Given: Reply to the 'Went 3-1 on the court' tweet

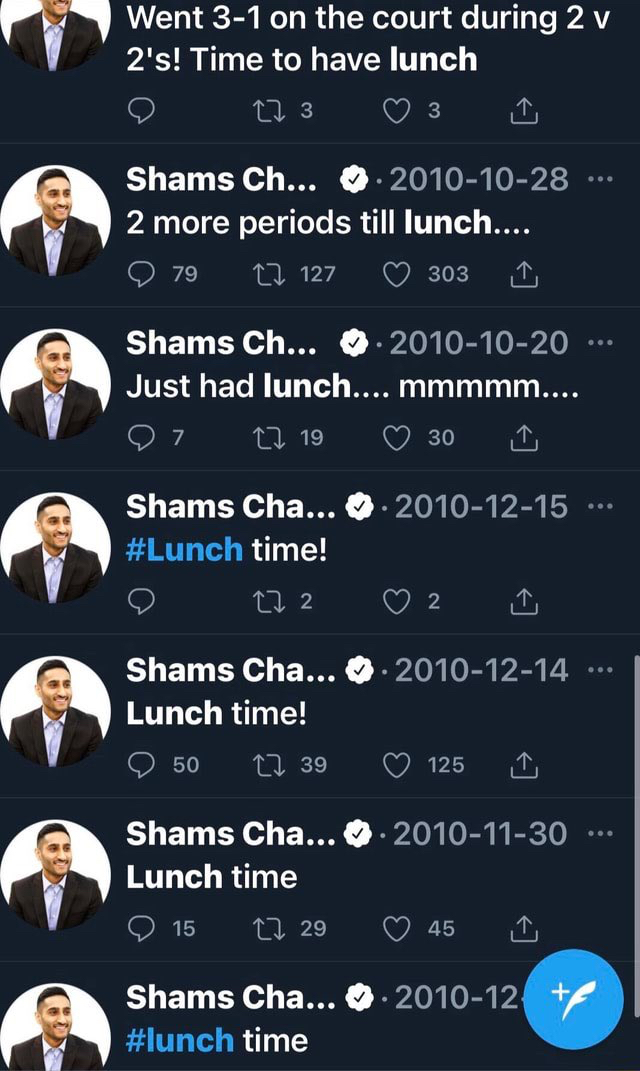Looking at the screenshot, I should [x=142, y=111].
